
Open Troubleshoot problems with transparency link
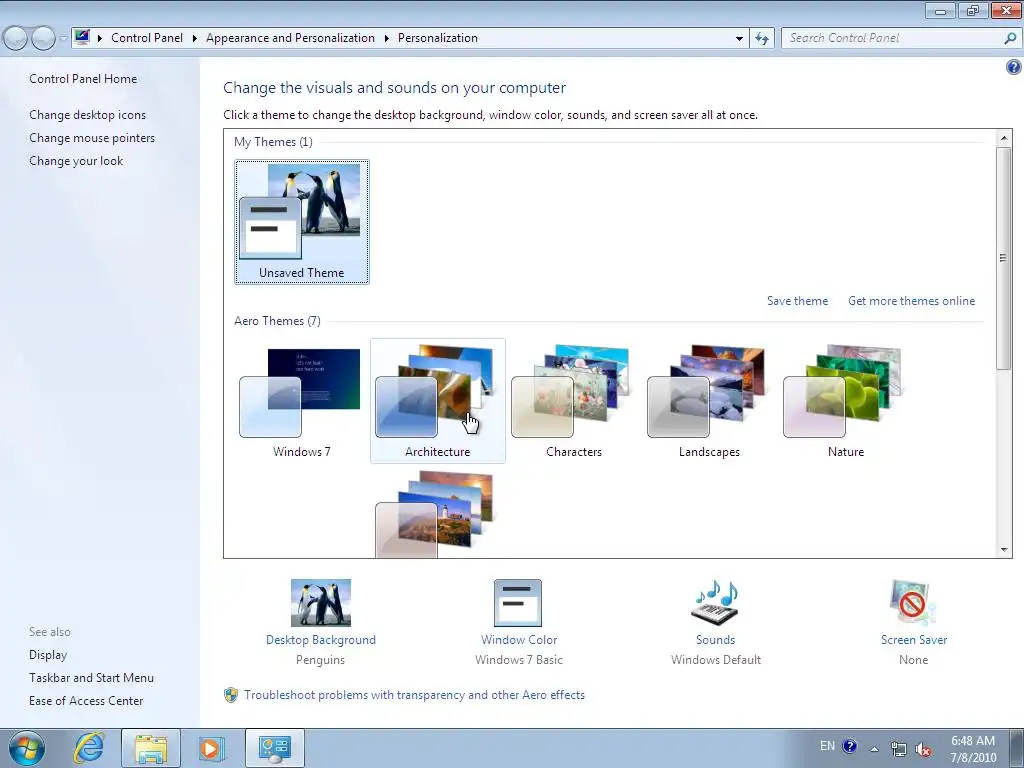click(x=414, y=695)
